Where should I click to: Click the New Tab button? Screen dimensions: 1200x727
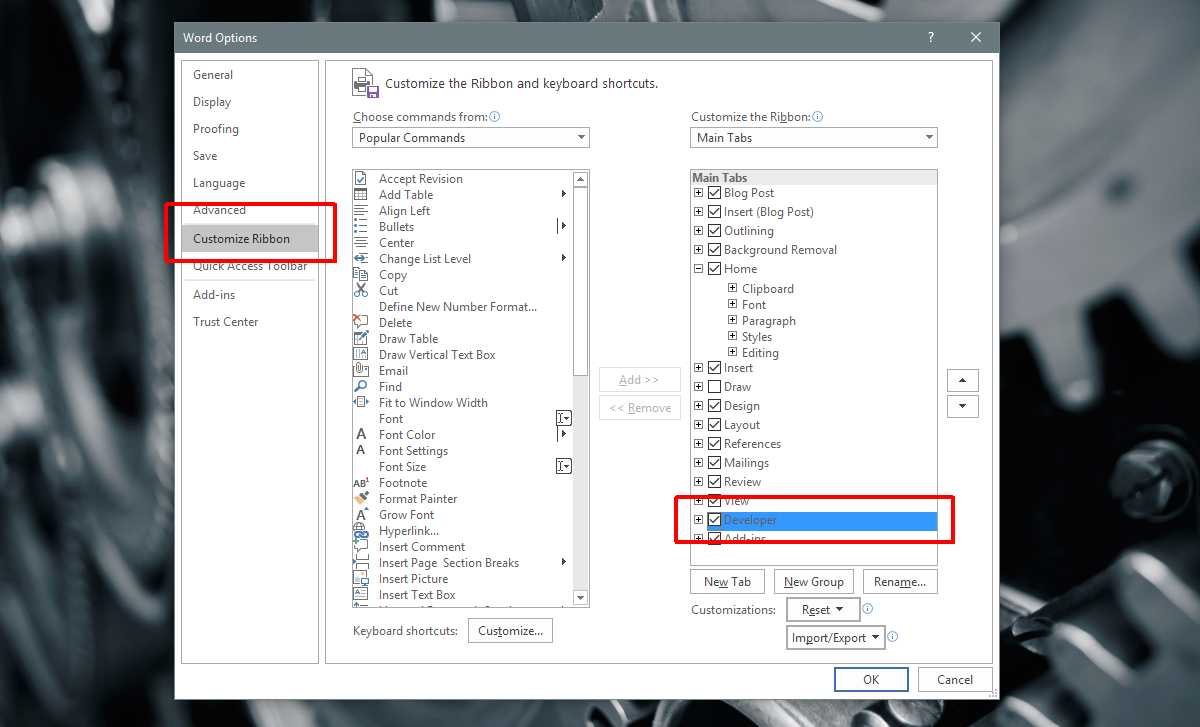click(x=728, y=582)
